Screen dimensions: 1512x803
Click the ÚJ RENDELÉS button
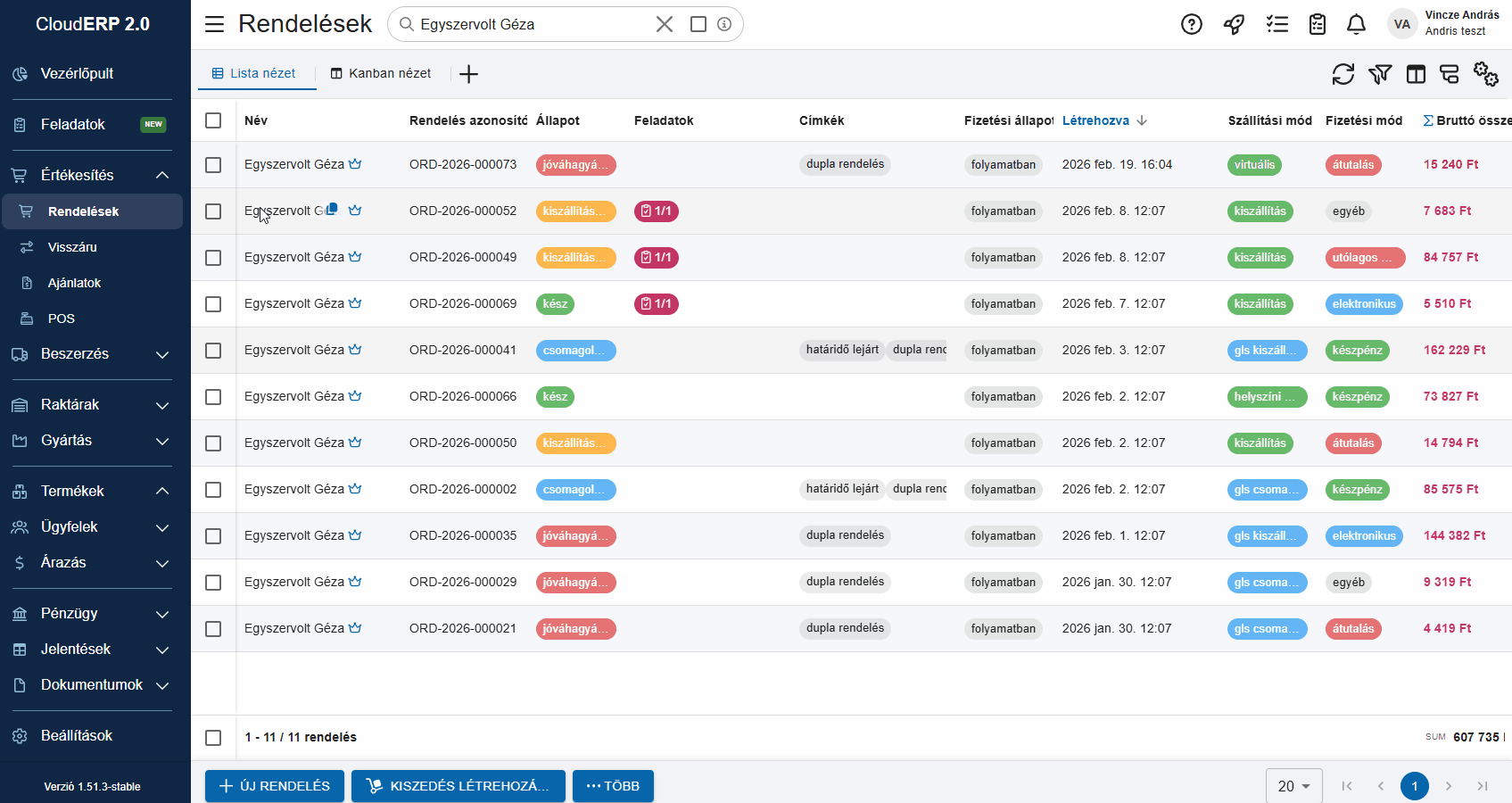(x=275, y=786)
